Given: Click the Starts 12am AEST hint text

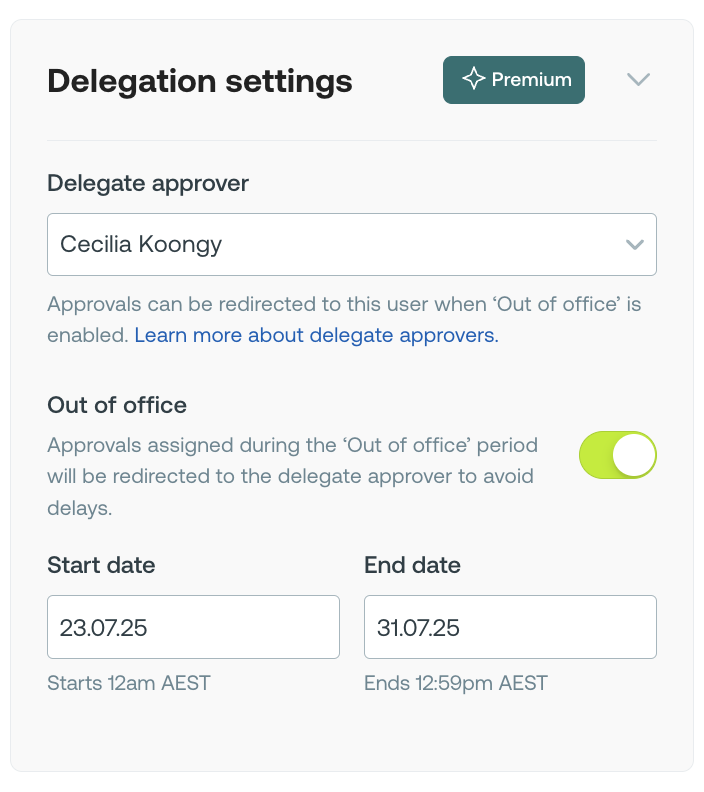Looking at the screenshot, I should tap(129, 684).
